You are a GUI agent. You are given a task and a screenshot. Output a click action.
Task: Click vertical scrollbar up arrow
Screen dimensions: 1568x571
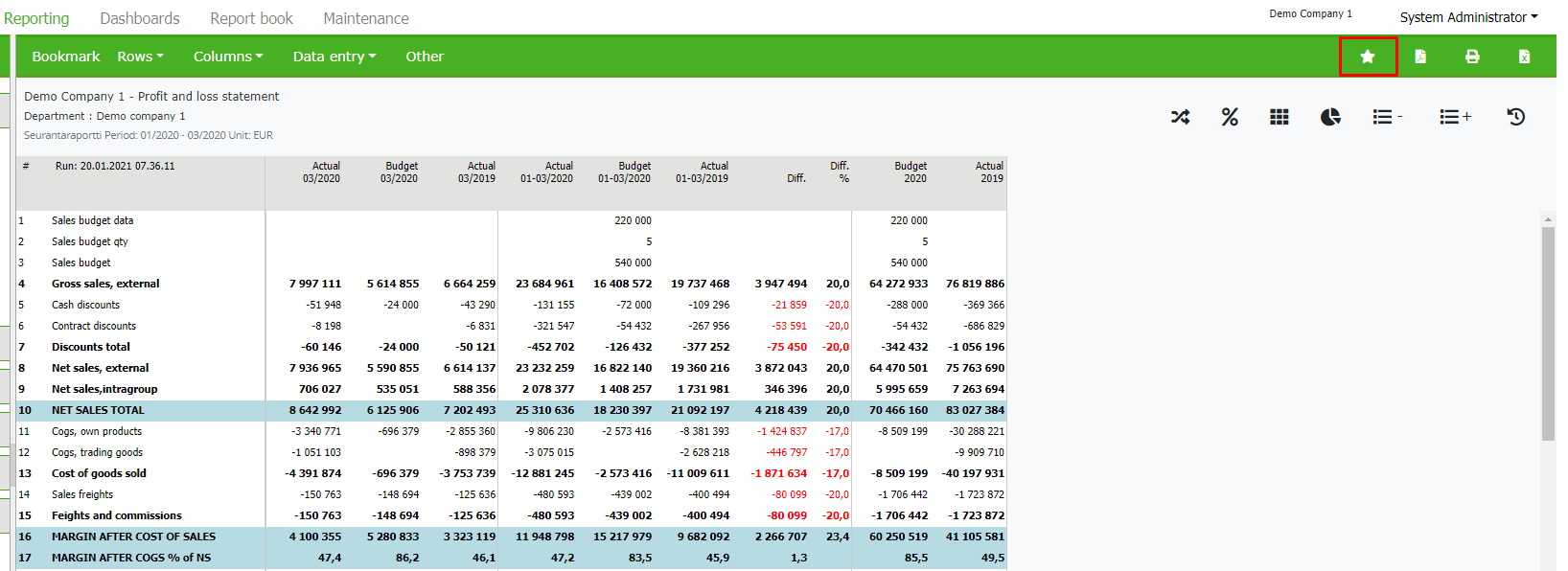coord(1548,219)
